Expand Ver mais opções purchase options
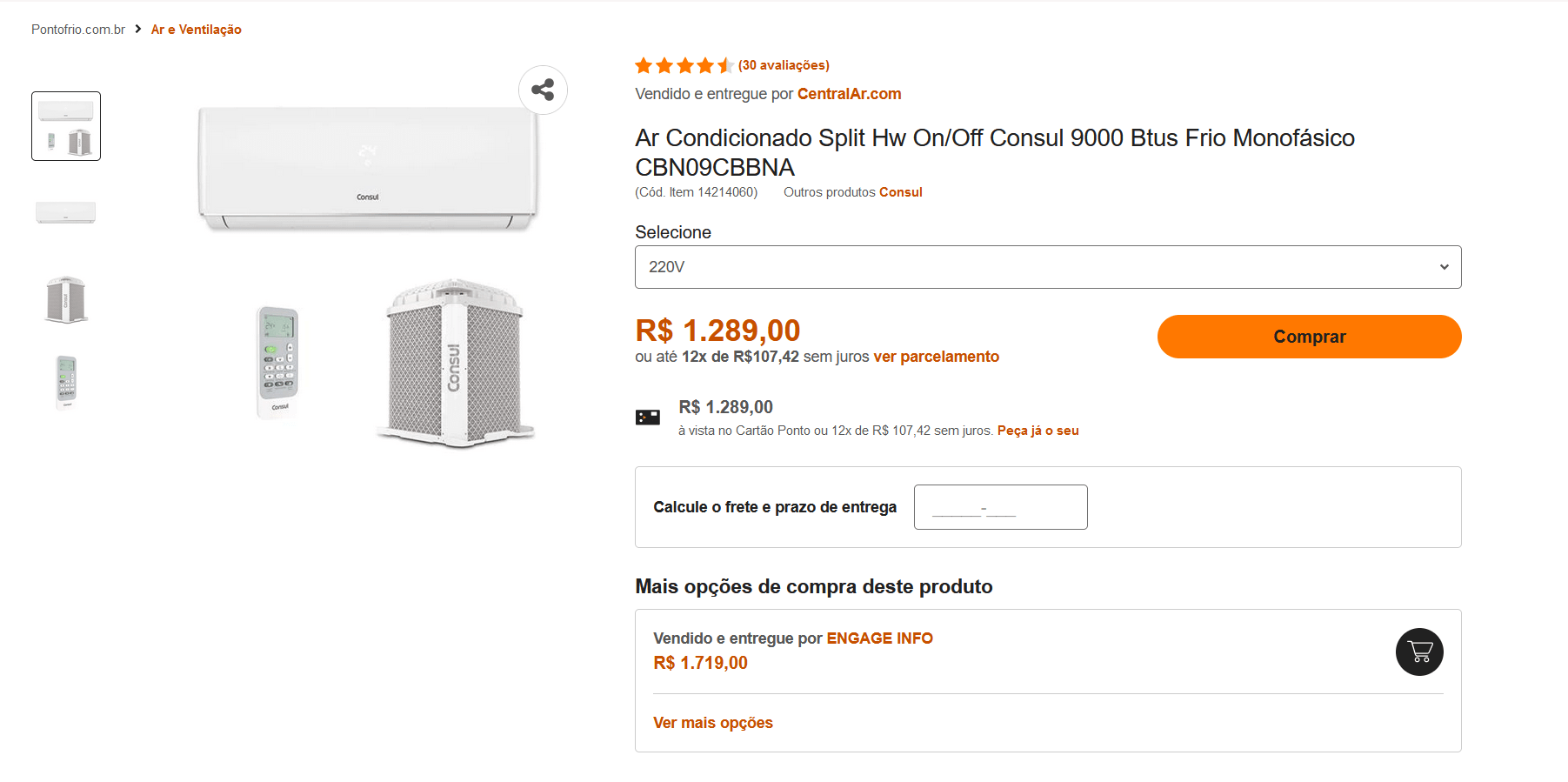The width and height of the screenshot is (1568, 782). tap(712, 723)
